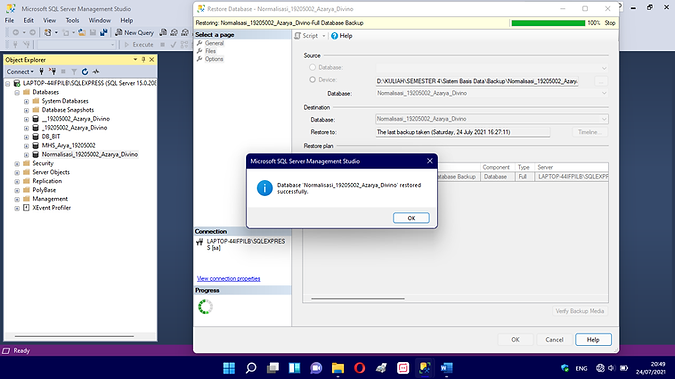Screen dimensions: 675x379
Task: Open the Edit menu
Action: [x=28, y=20]
